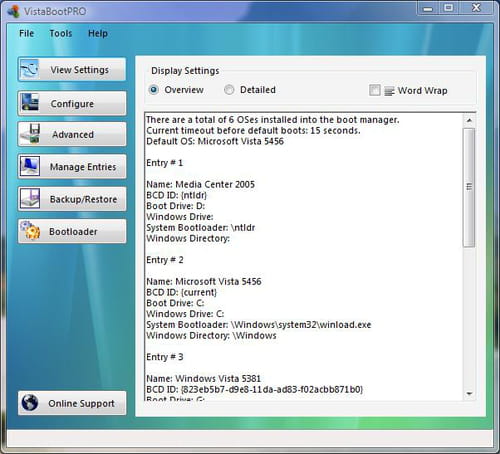Image resolution: width=500 pixels, height=454 pixels.
Task: Open the Help menu
Action: 98,33
